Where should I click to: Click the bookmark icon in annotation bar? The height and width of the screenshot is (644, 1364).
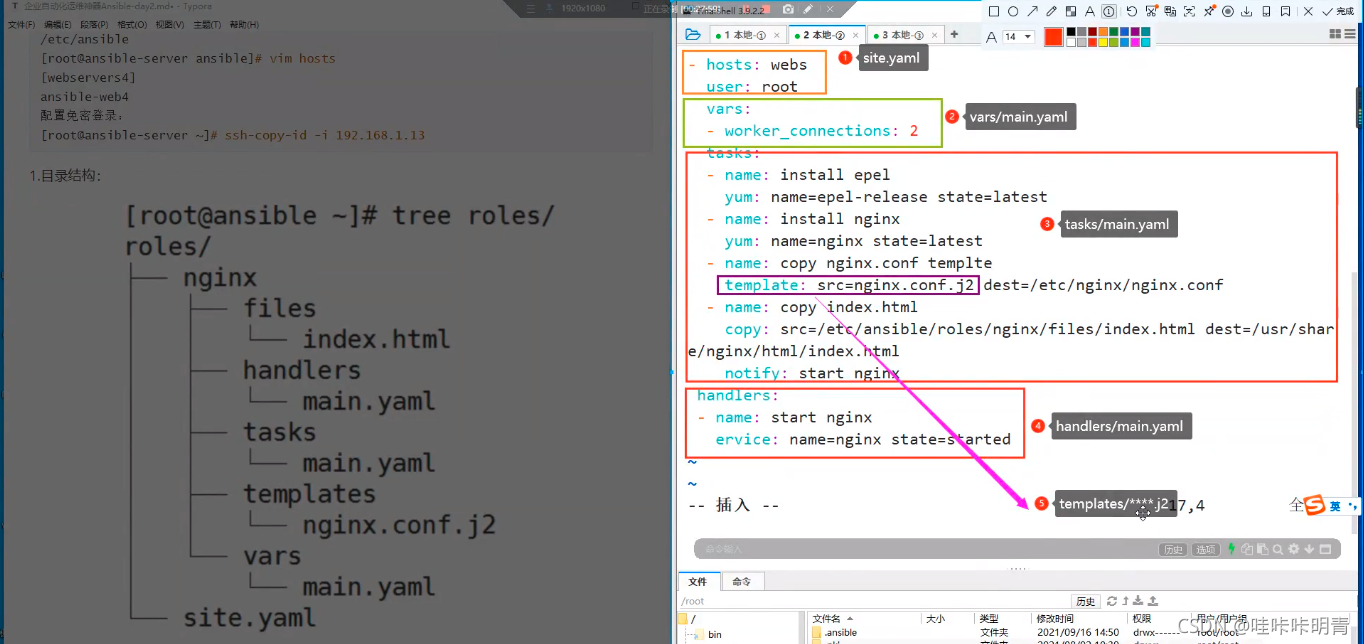click(x=1285, y=12)
